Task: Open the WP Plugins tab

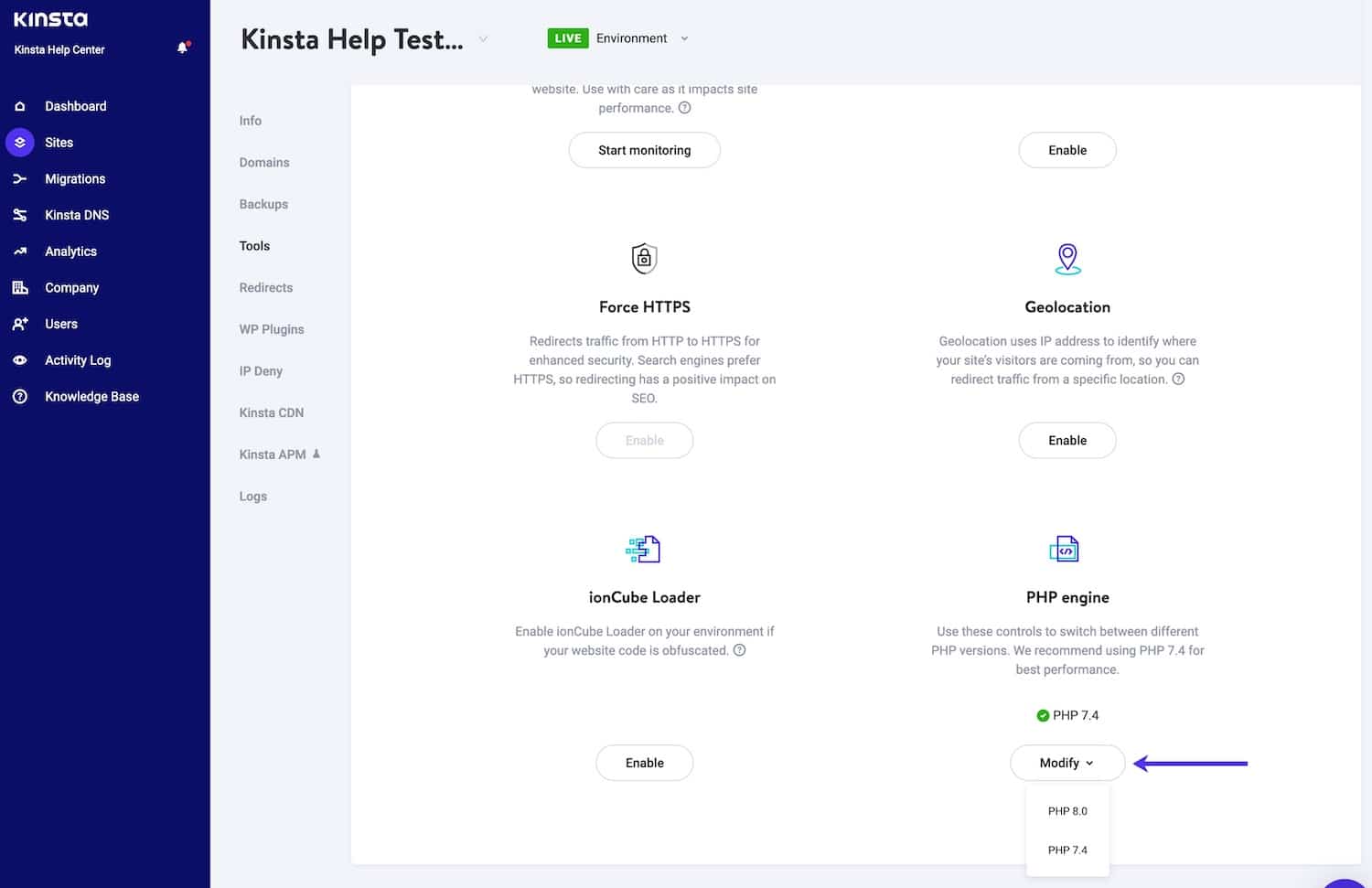Action: 272,329
